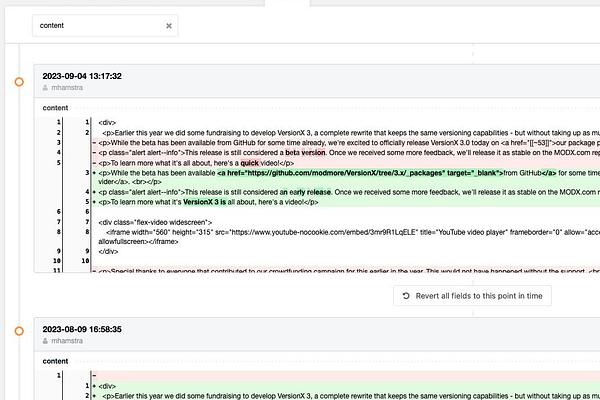Viewport: 600px width, 400px height.
Task: Click Revert all fields to this point in time
Action: (x=472, y=296)
